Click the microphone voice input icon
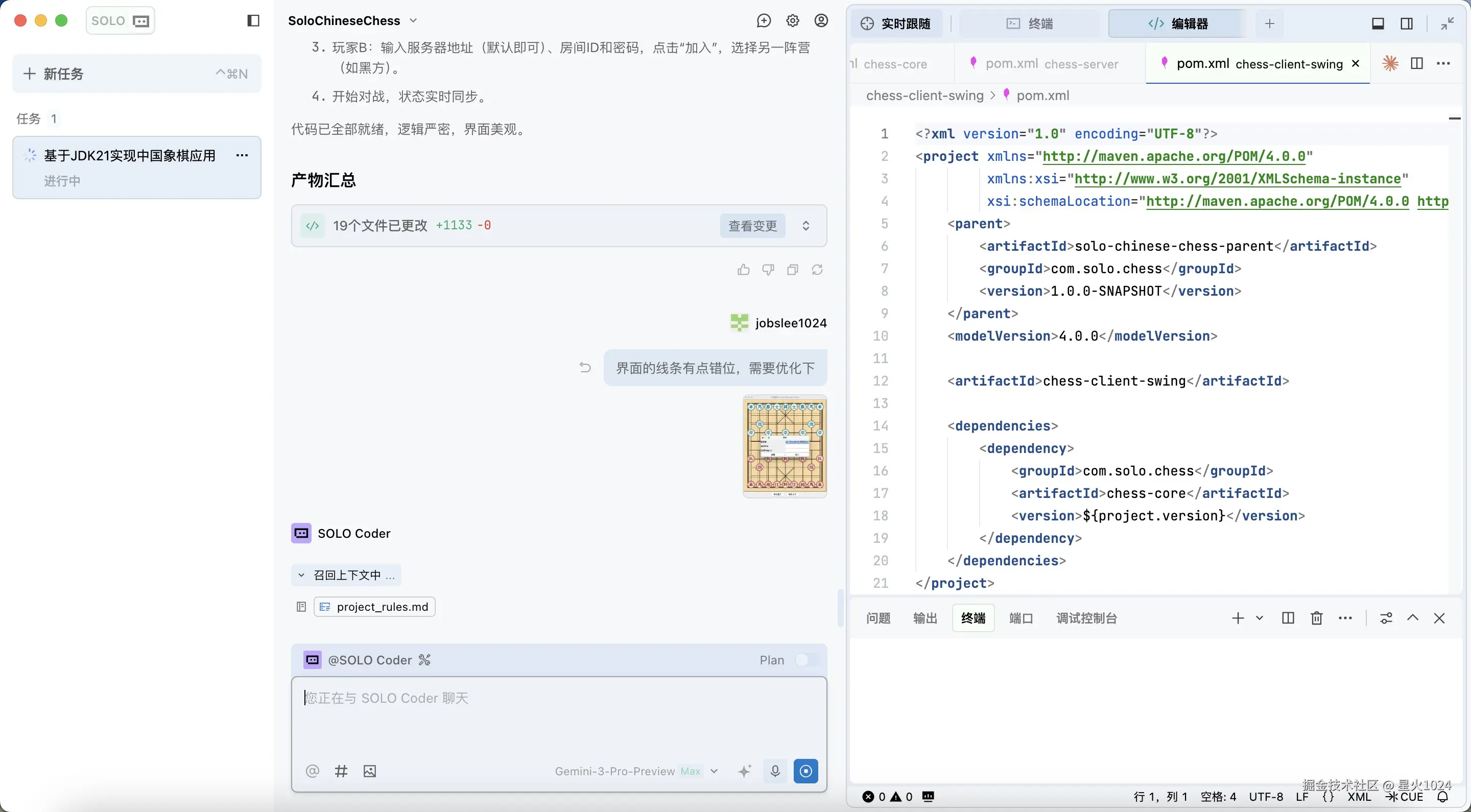Image resolution: width=1471 pixels, height=812 pixels. click(x=775, y=772)
